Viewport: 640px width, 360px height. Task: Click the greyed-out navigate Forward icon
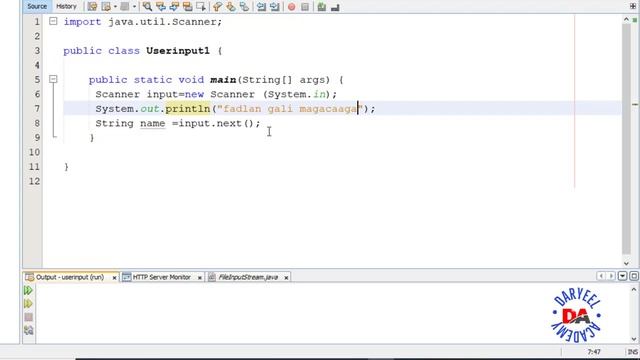[125, 7]
